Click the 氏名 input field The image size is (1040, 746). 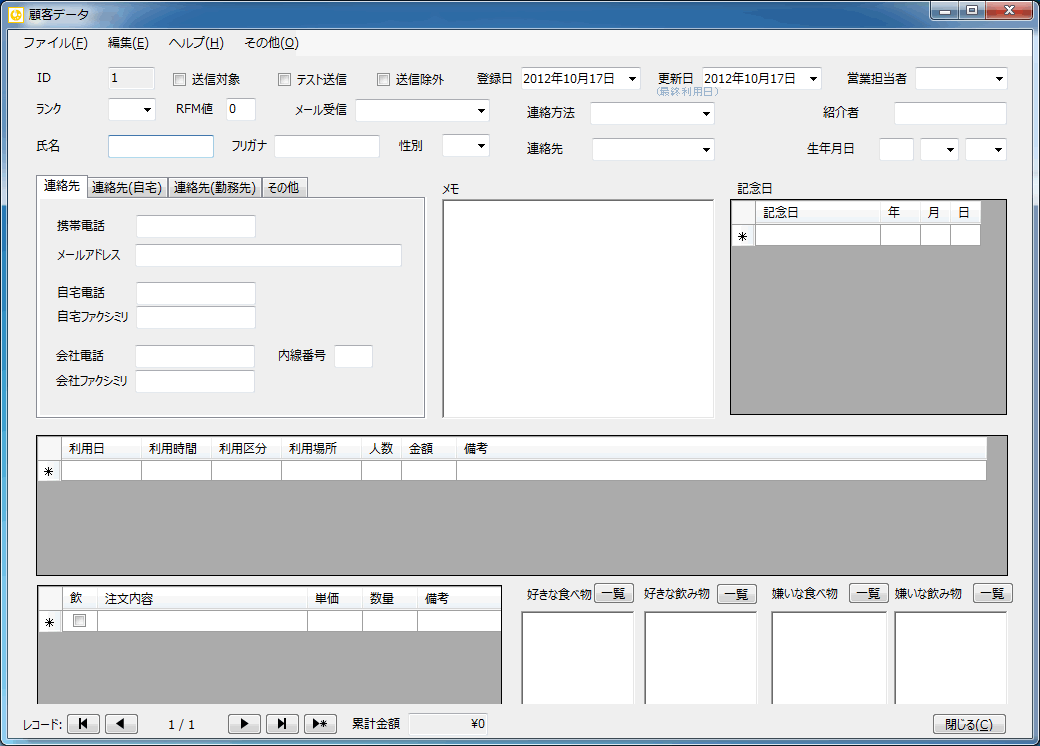point(161,146)
